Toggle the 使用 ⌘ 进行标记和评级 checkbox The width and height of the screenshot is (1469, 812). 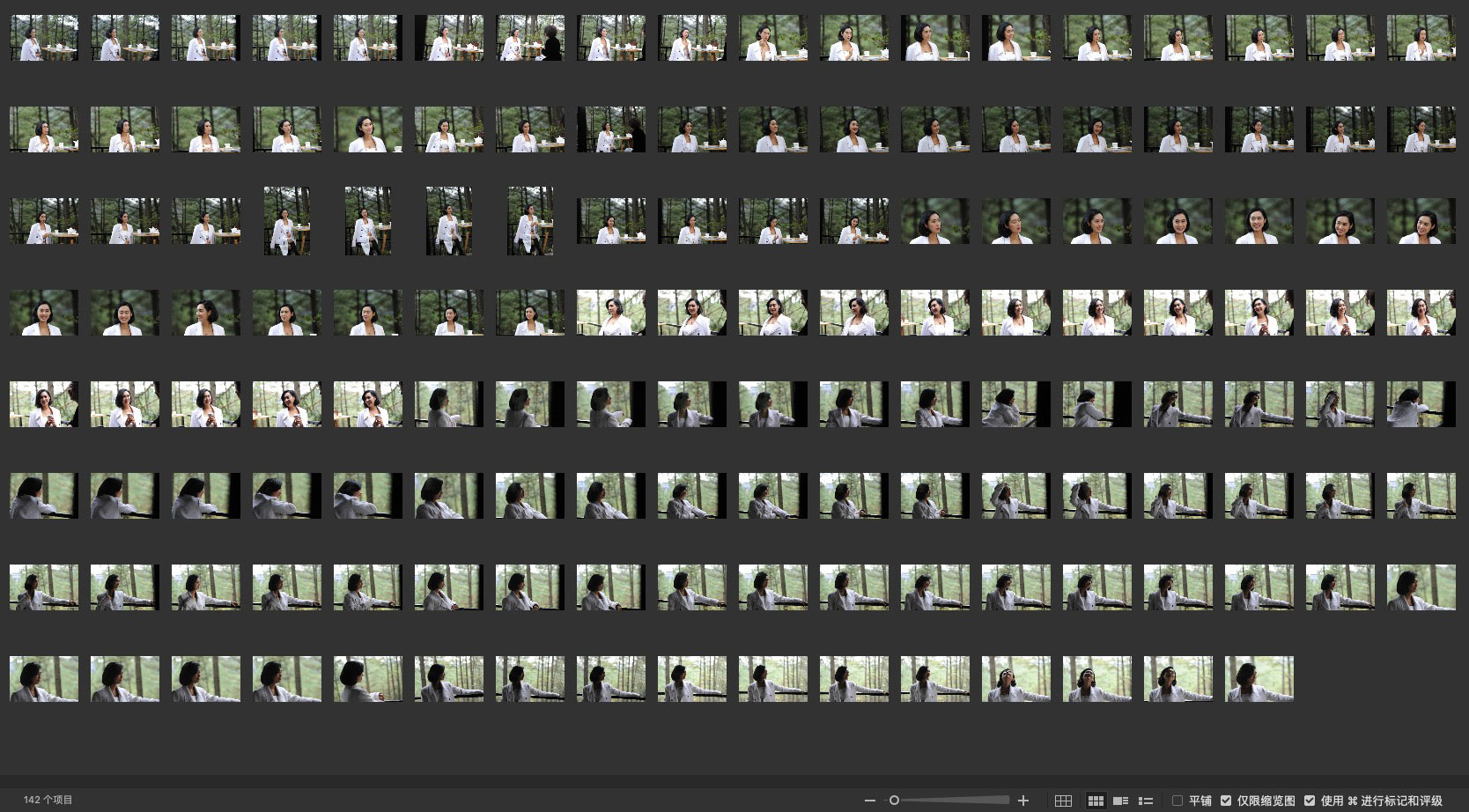pyautogui.click(x=1310, y=801)
